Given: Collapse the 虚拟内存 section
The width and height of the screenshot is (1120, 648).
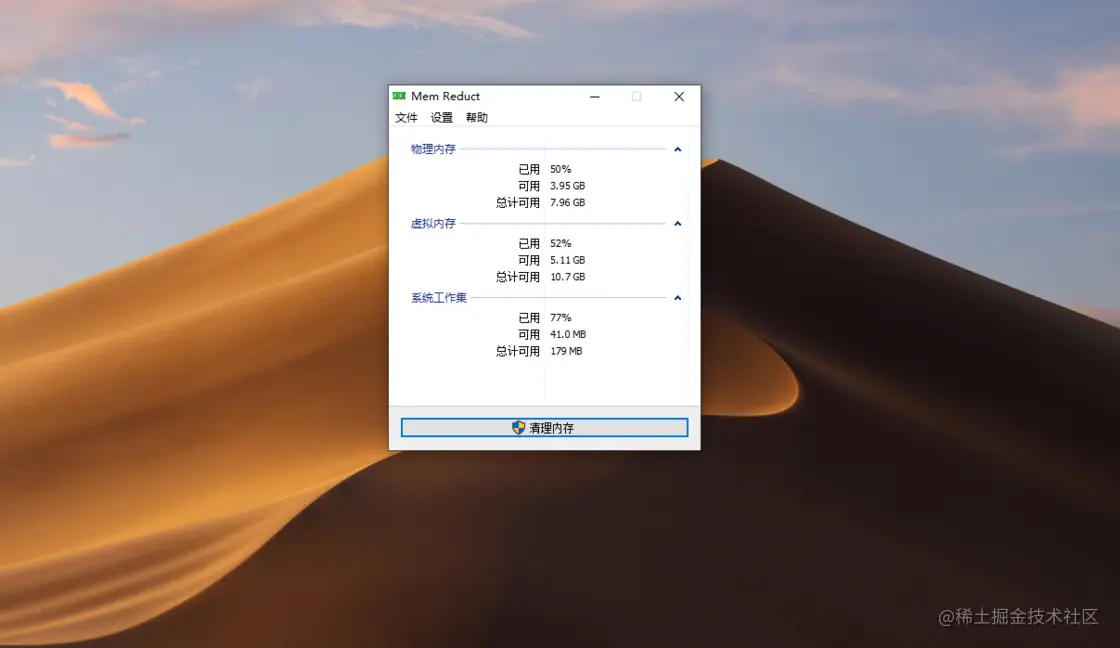Looking at the screenshot, I should (677, 222).
